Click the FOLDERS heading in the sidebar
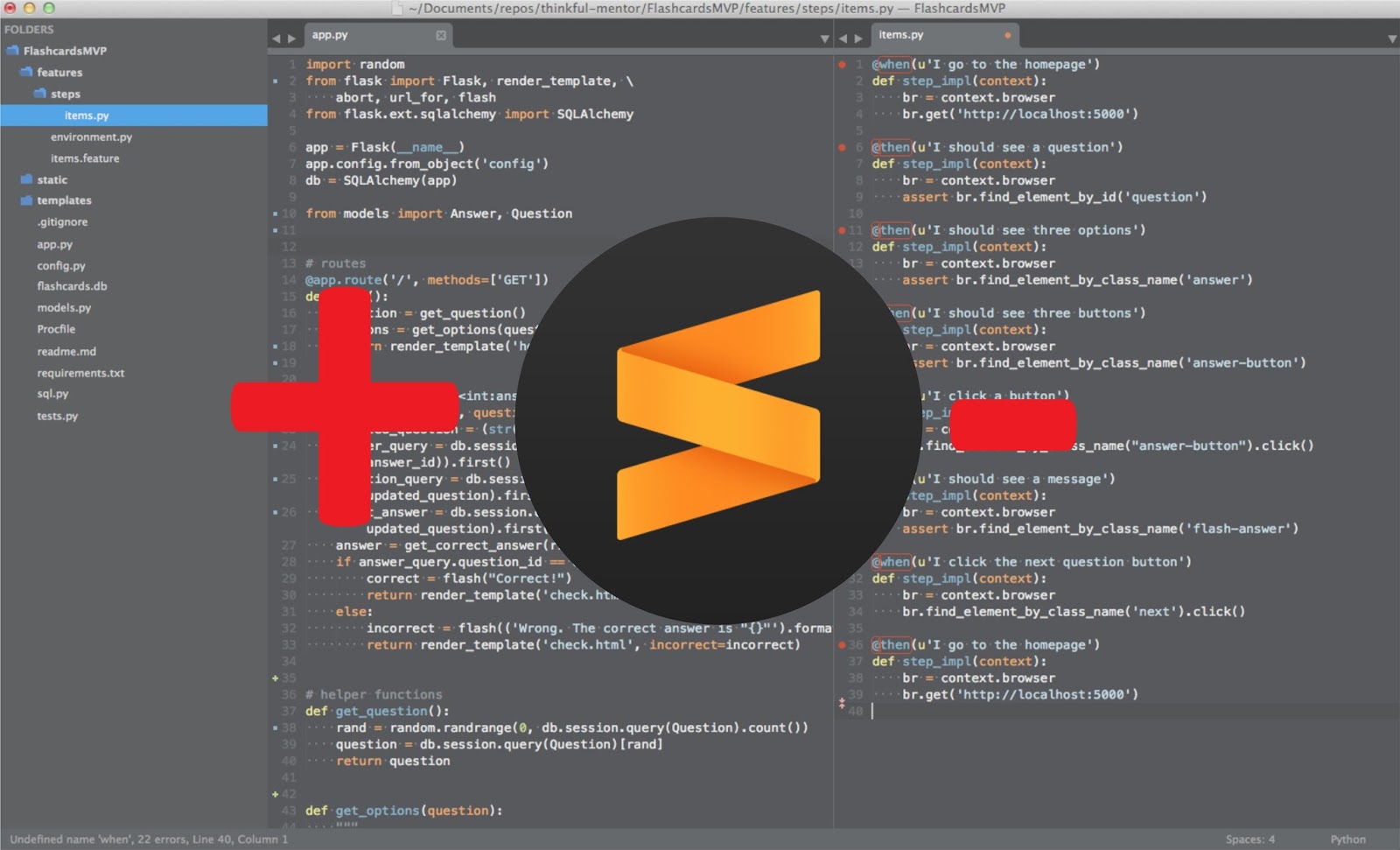 (x=29, y=30)
